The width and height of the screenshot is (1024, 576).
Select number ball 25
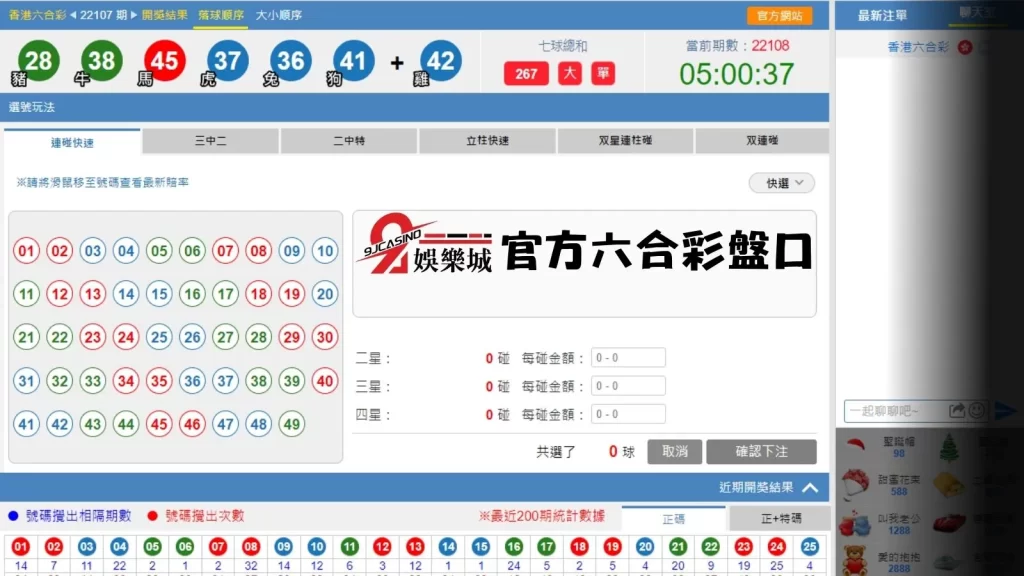(x=159, y=337)
